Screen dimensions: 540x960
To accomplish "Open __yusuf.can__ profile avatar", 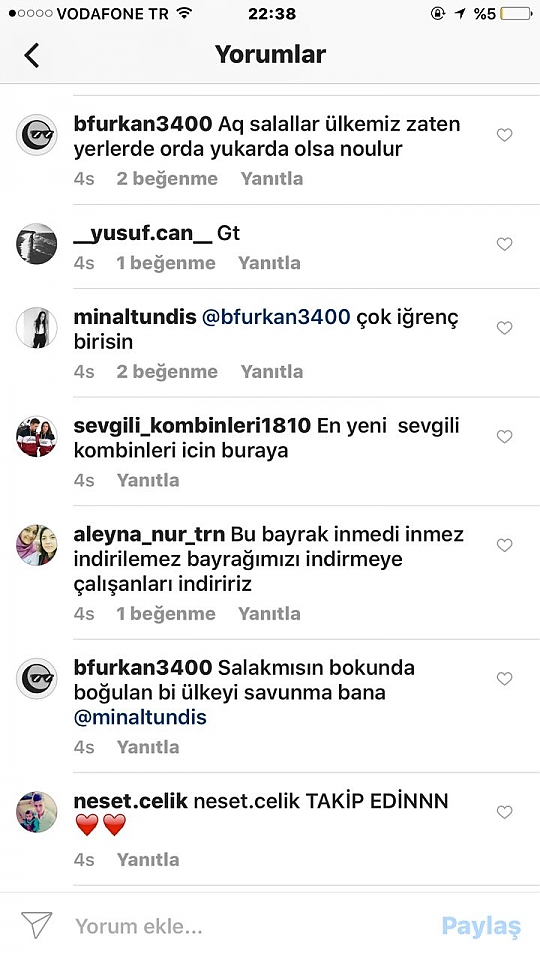I will (x=36, y=244).
